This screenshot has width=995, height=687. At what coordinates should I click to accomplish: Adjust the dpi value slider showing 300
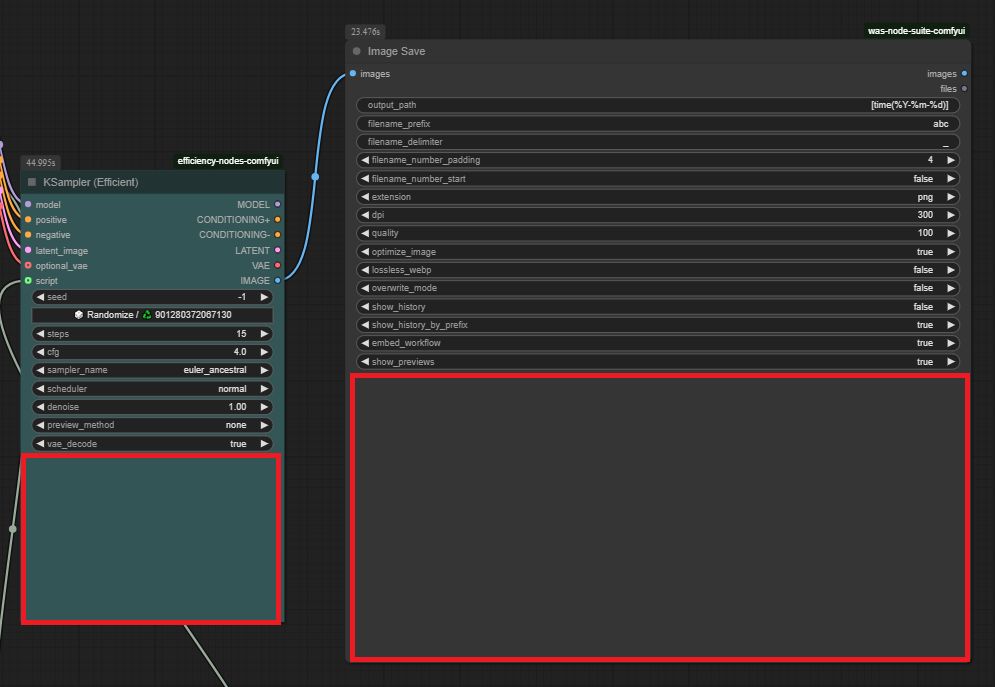[658, 215]
